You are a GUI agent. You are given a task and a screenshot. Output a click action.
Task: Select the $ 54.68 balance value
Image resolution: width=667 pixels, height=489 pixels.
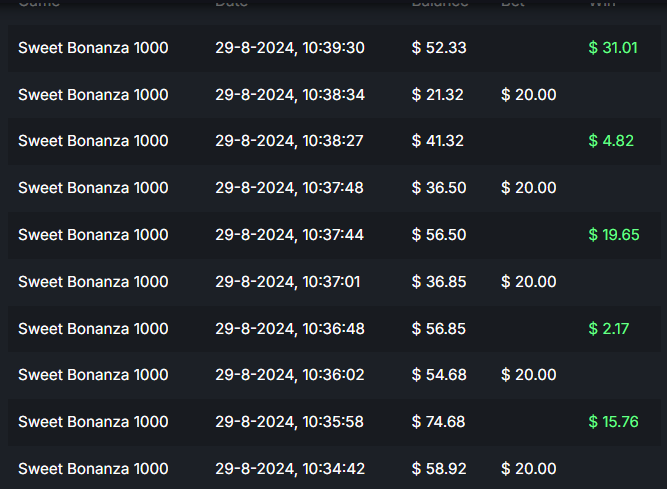coord(439,375)
